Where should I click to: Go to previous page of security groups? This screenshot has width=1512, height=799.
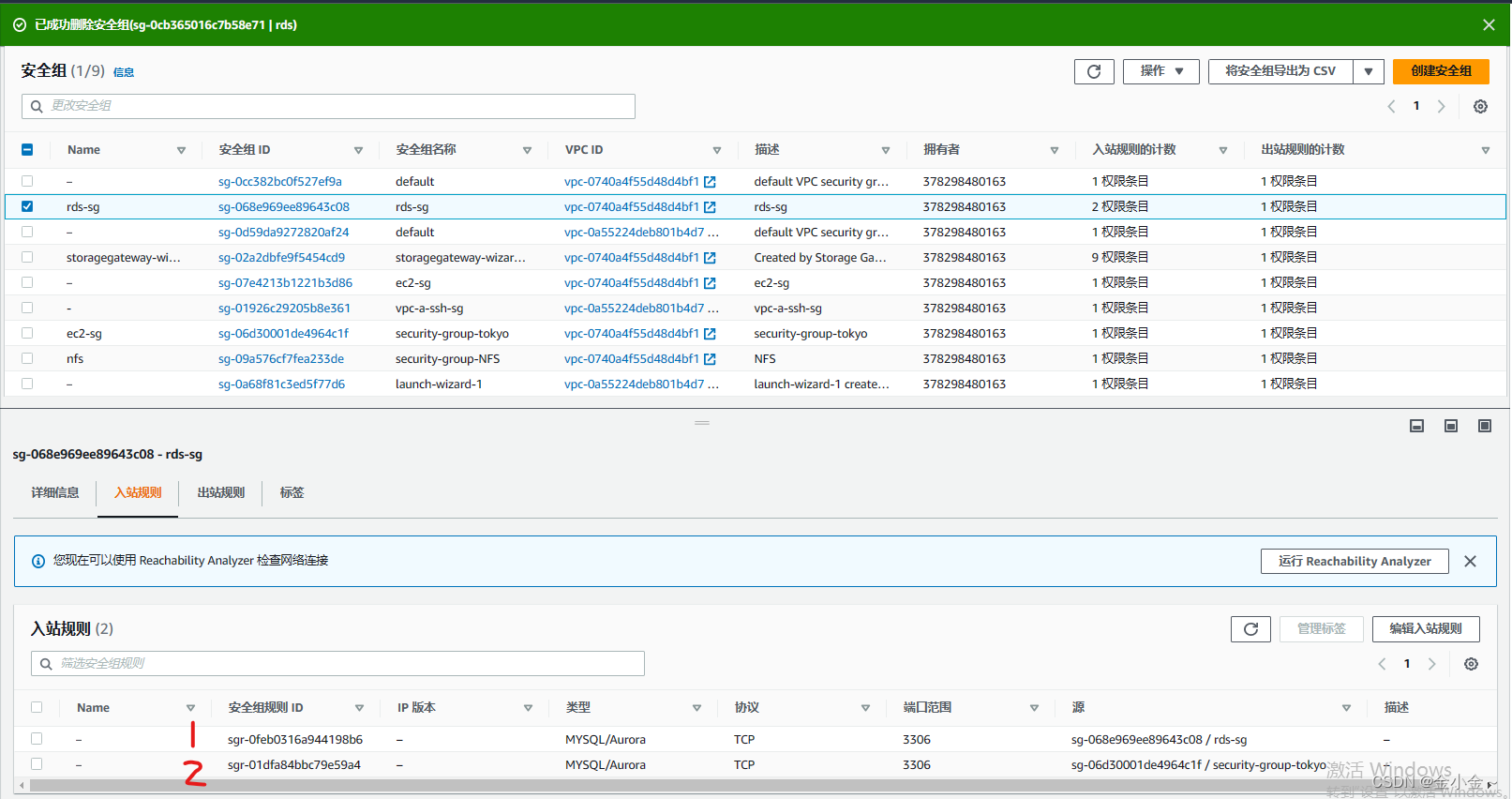[x=1391, y=106]
